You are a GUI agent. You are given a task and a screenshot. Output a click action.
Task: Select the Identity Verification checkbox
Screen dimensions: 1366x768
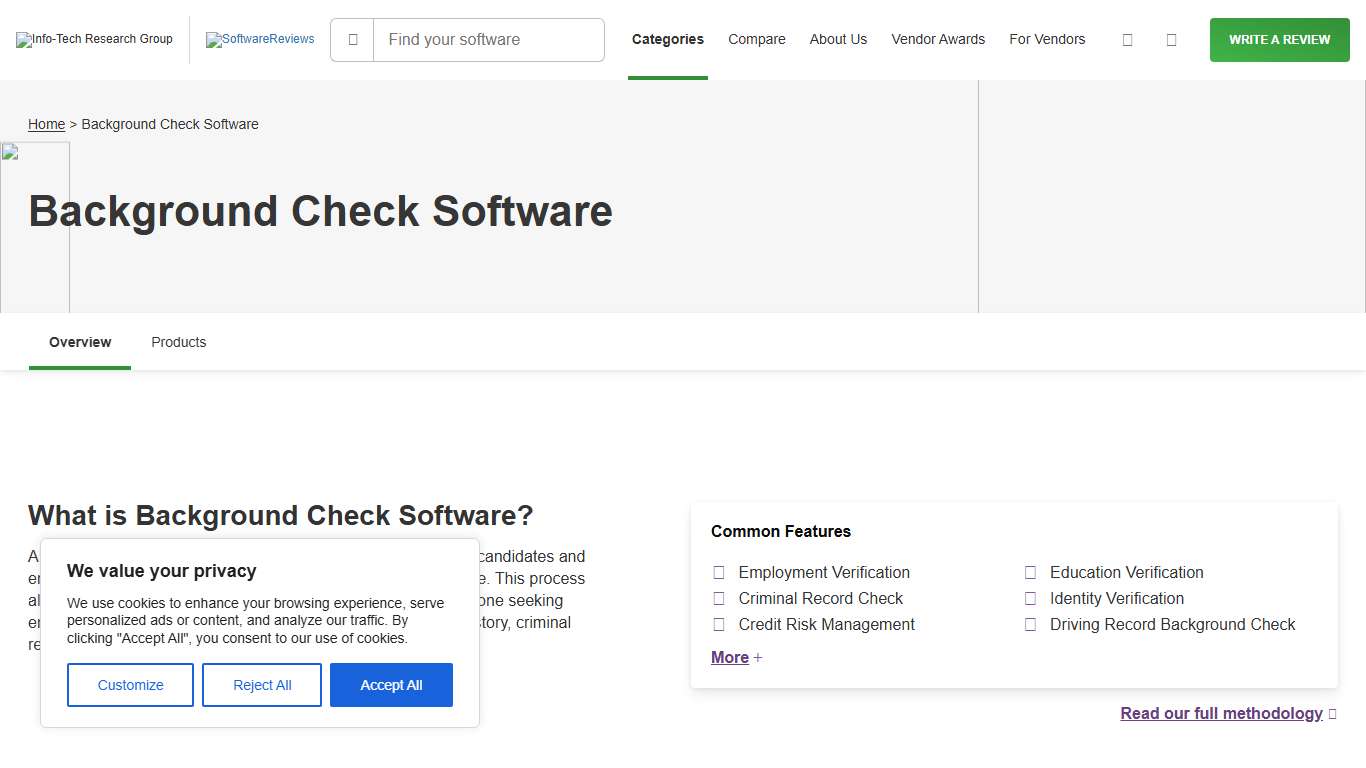pyautogui.click(x=1031, y=598)
